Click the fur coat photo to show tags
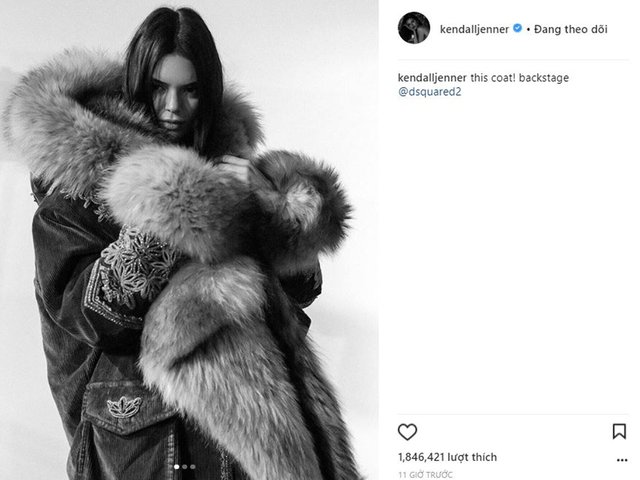The height and width of the screenshot is (480, 640). coord(189,240)
